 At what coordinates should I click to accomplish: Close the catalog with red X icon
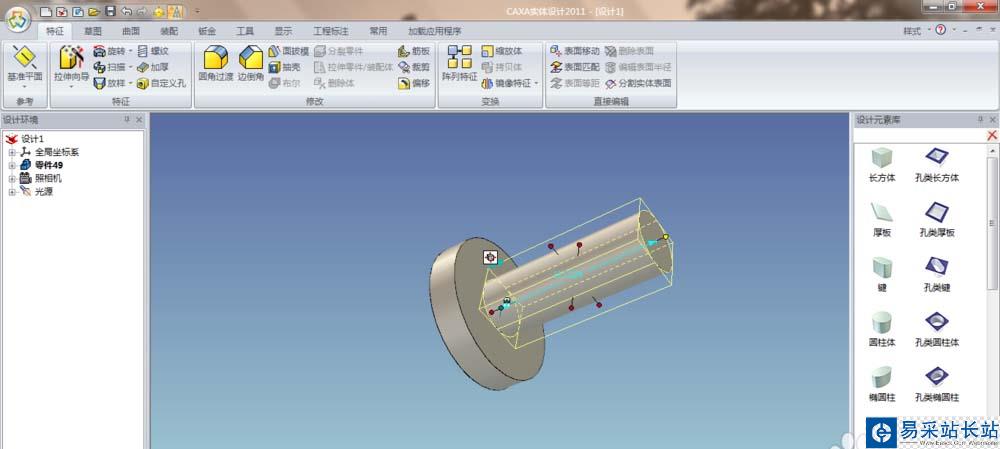[992, 135]
